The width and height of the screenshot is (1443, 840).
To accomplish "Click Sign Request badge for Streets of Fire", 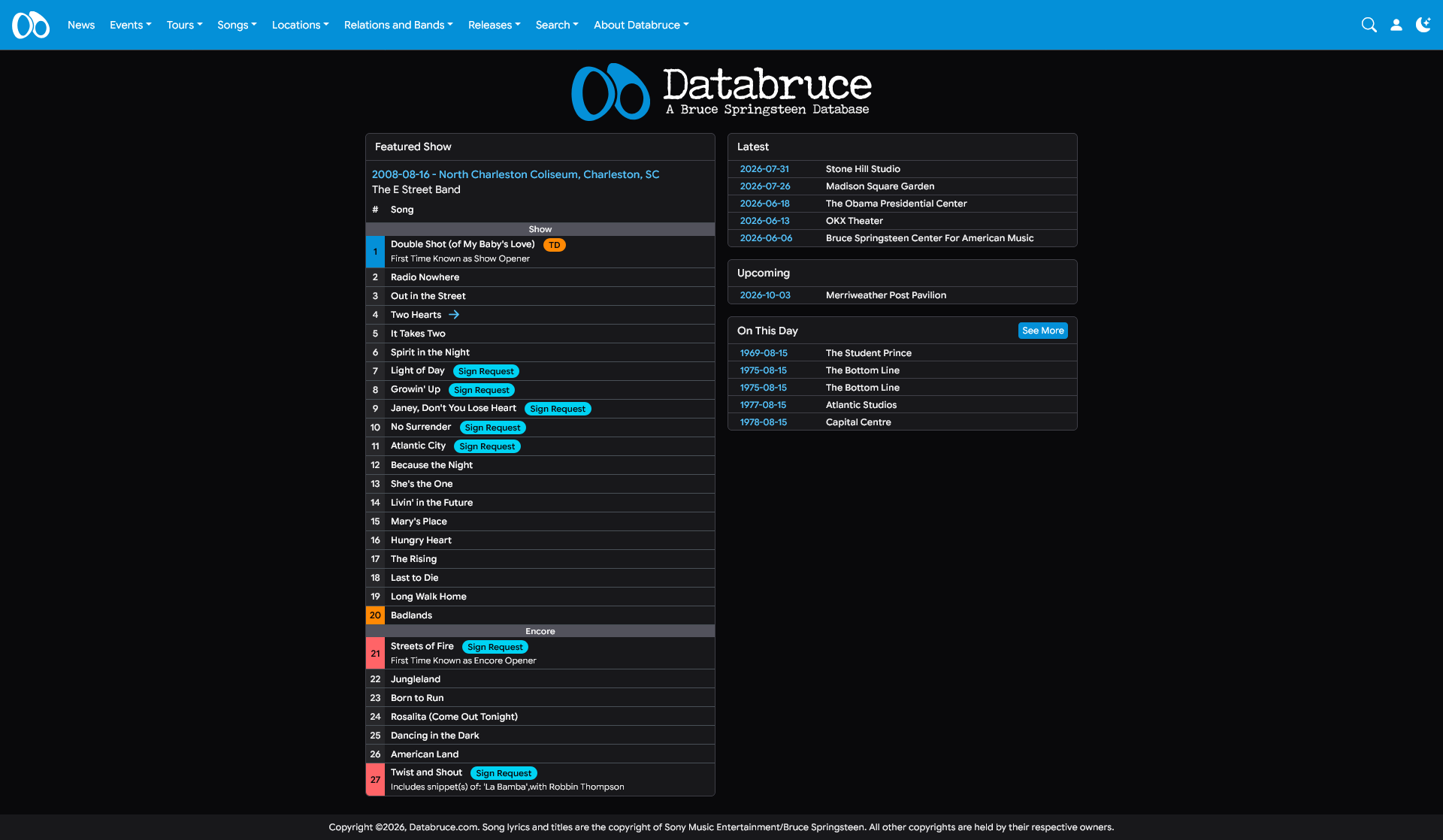I will 495,647.
